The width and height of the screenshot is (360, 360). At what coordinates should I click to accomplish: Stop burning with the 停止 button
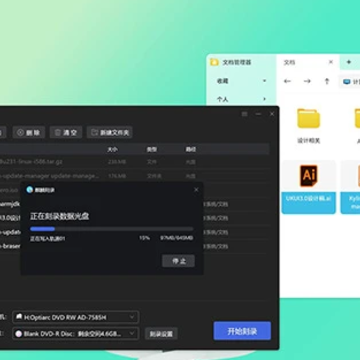pyautogui.click(x=178, y=261)
